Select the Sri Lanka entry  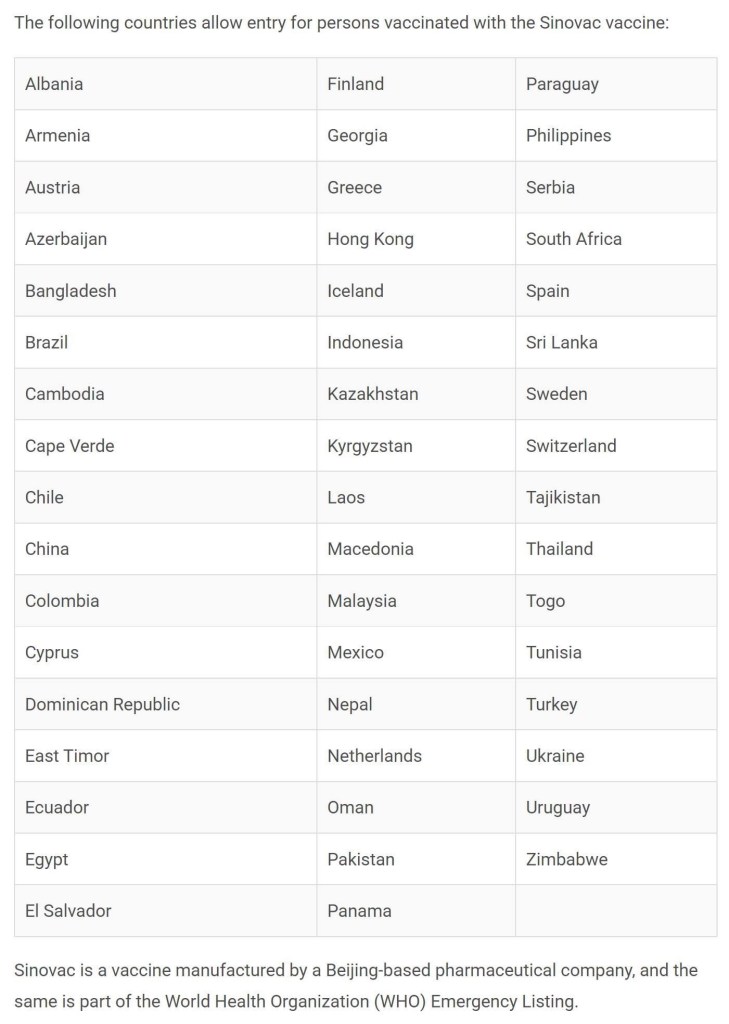[x=563, y=342]
